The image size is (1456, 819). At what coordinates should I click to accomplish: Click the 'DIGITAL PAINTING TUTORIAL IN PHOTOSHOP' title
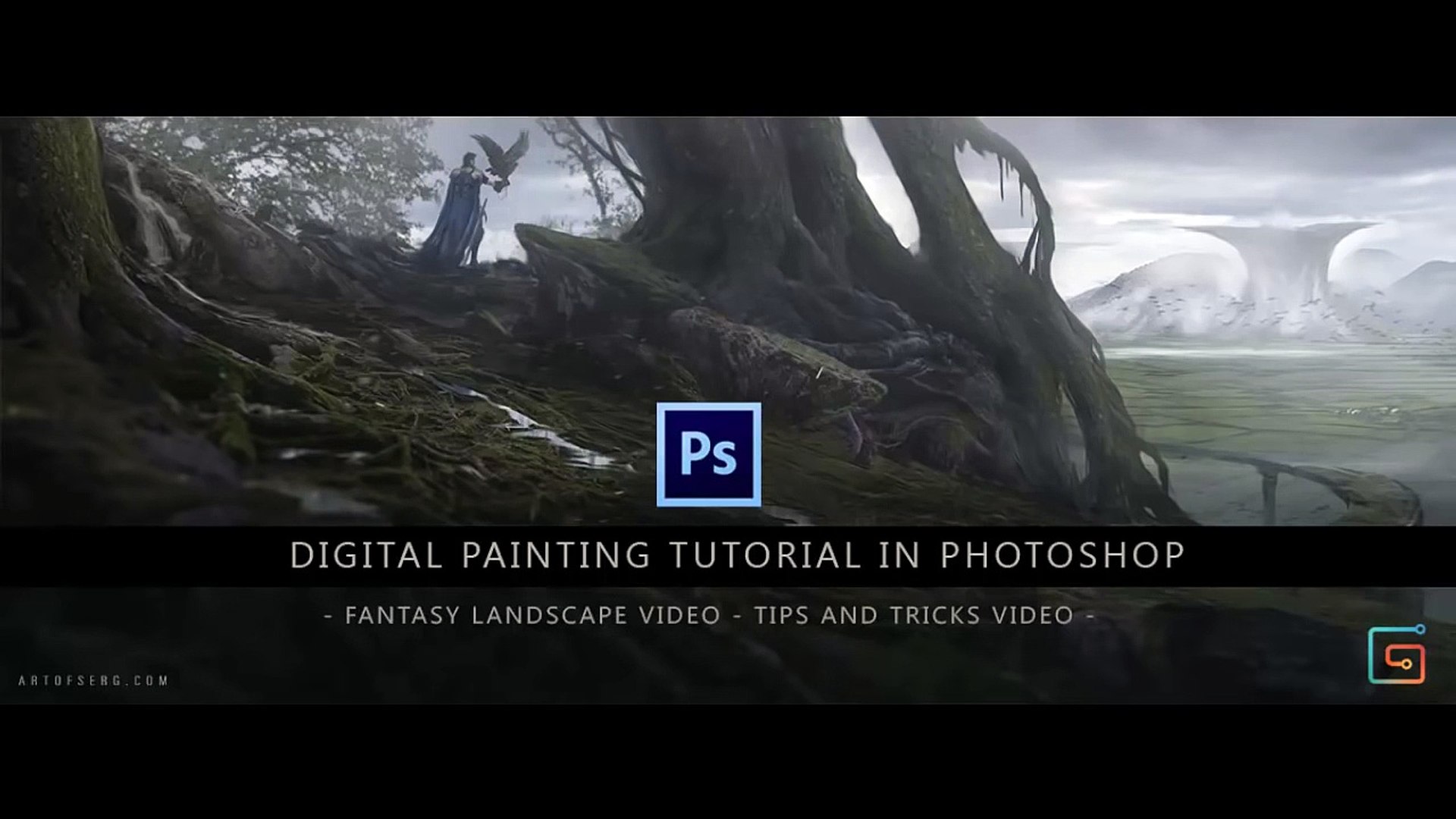(x=737, y=555)
